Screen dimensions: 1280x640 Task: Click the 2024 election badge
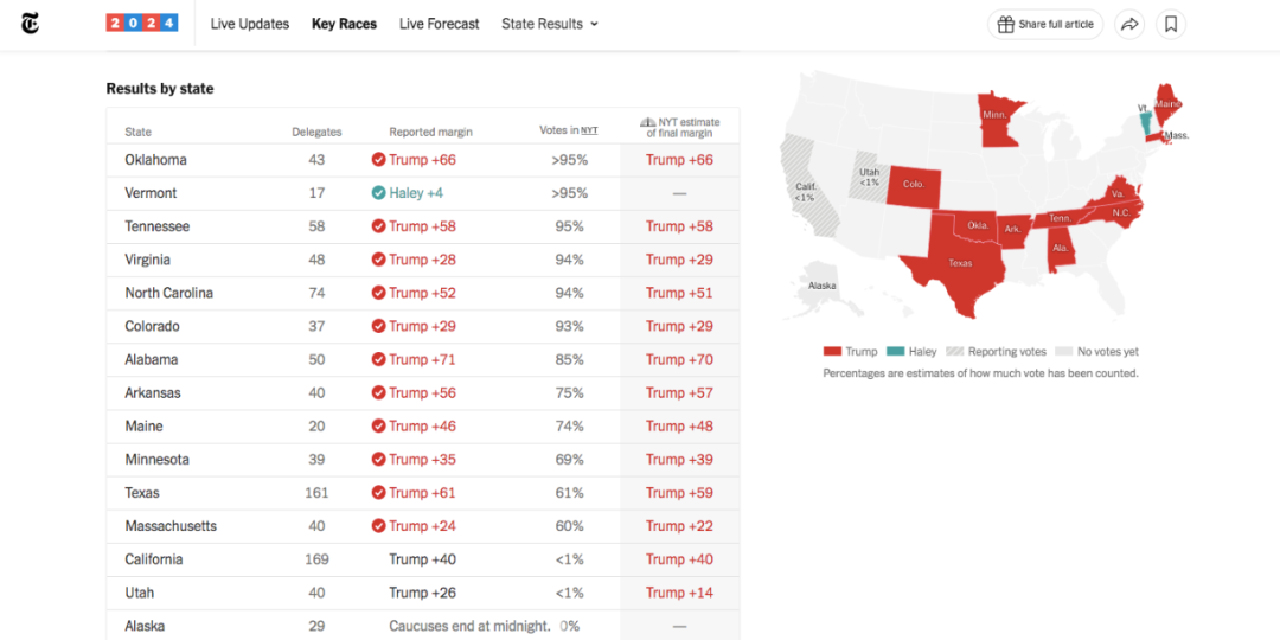(142, 23)
